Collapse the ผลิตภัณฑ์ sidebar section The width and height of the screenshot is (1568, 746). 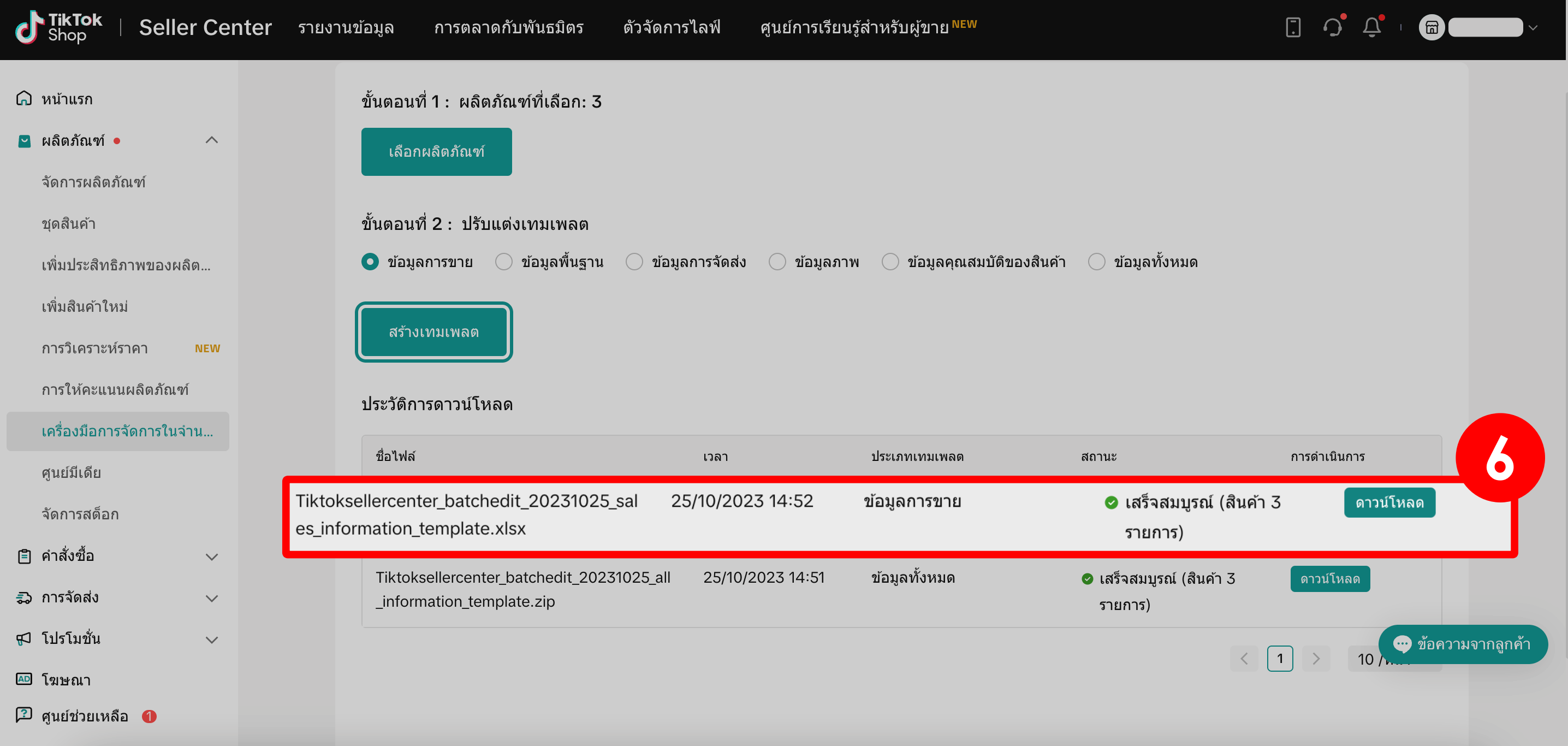(212, 139)
